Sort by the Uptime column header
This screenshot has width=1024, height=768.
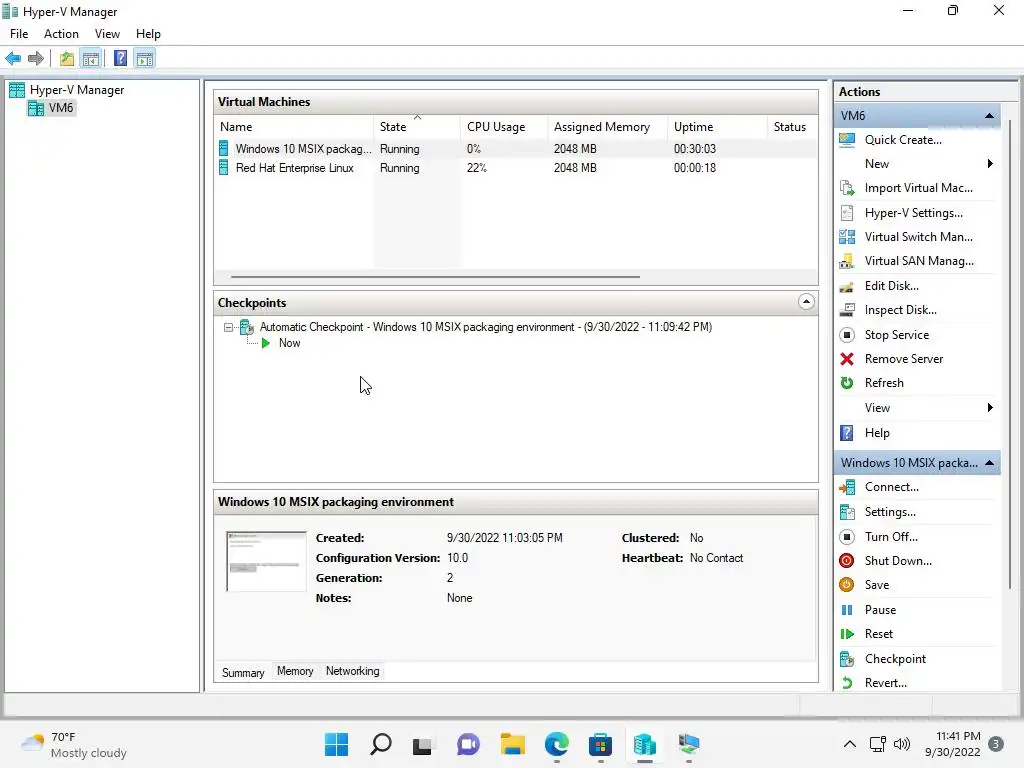tap(717, 127)
